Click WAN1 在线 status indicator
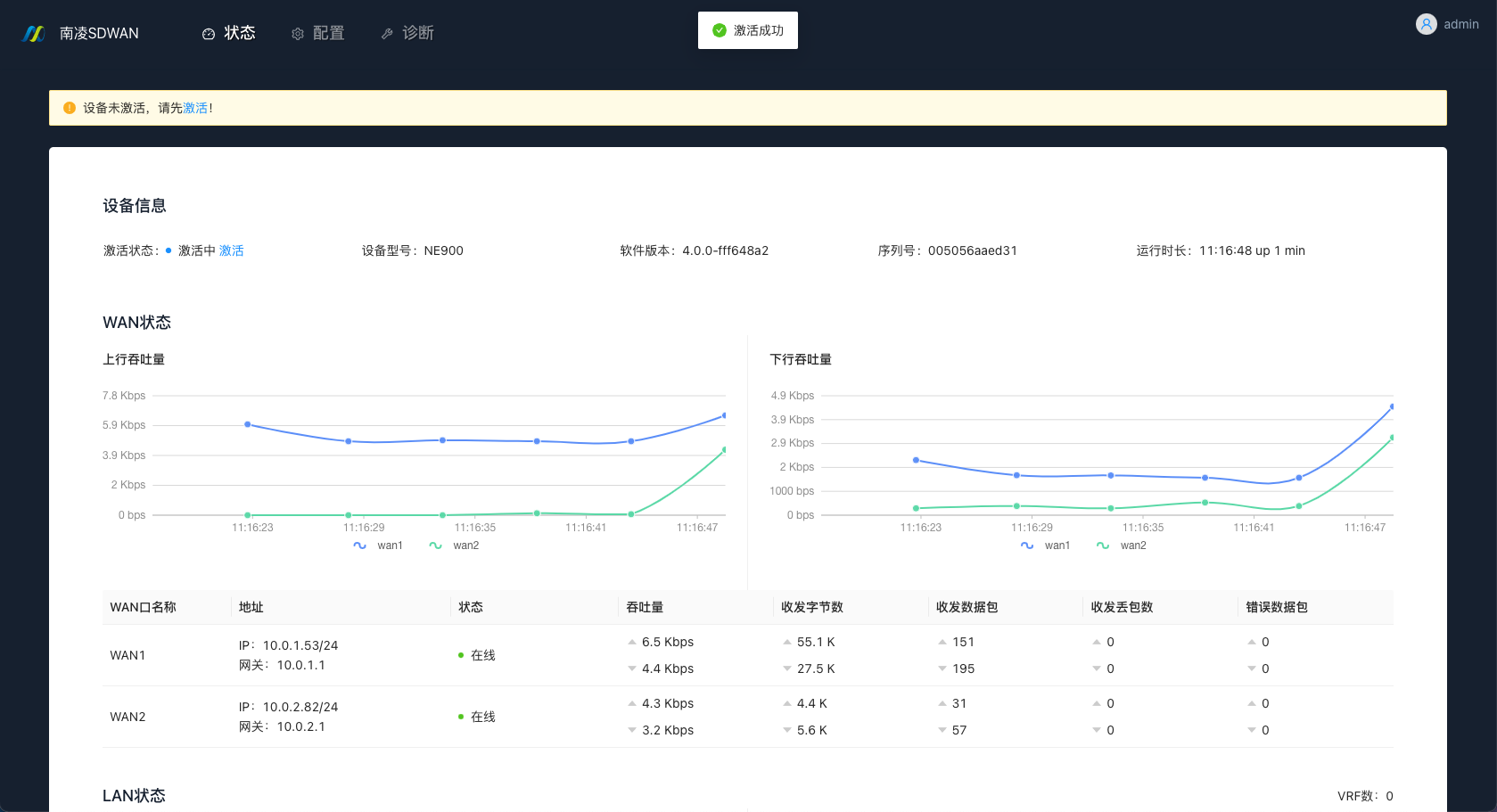 477,655
